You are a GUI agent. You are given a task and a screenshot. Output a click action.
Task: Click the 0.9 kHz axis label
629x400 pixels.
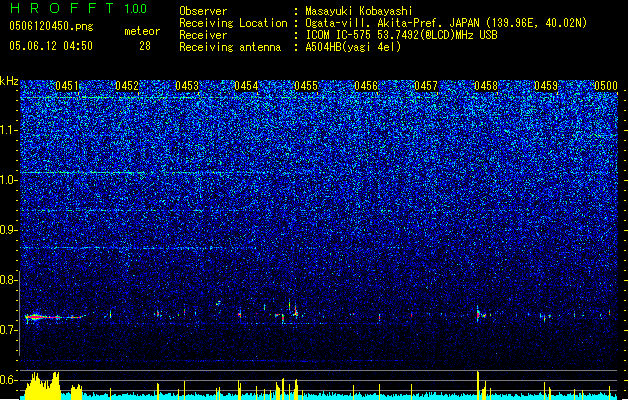[x=8, y=230]
